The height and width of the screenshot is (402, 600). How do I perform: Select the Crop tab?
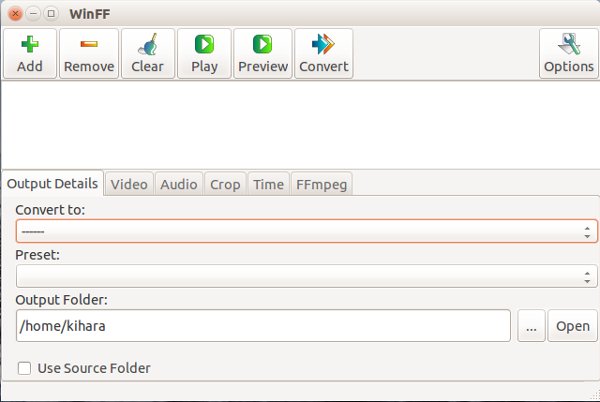(x=225, y=184)
